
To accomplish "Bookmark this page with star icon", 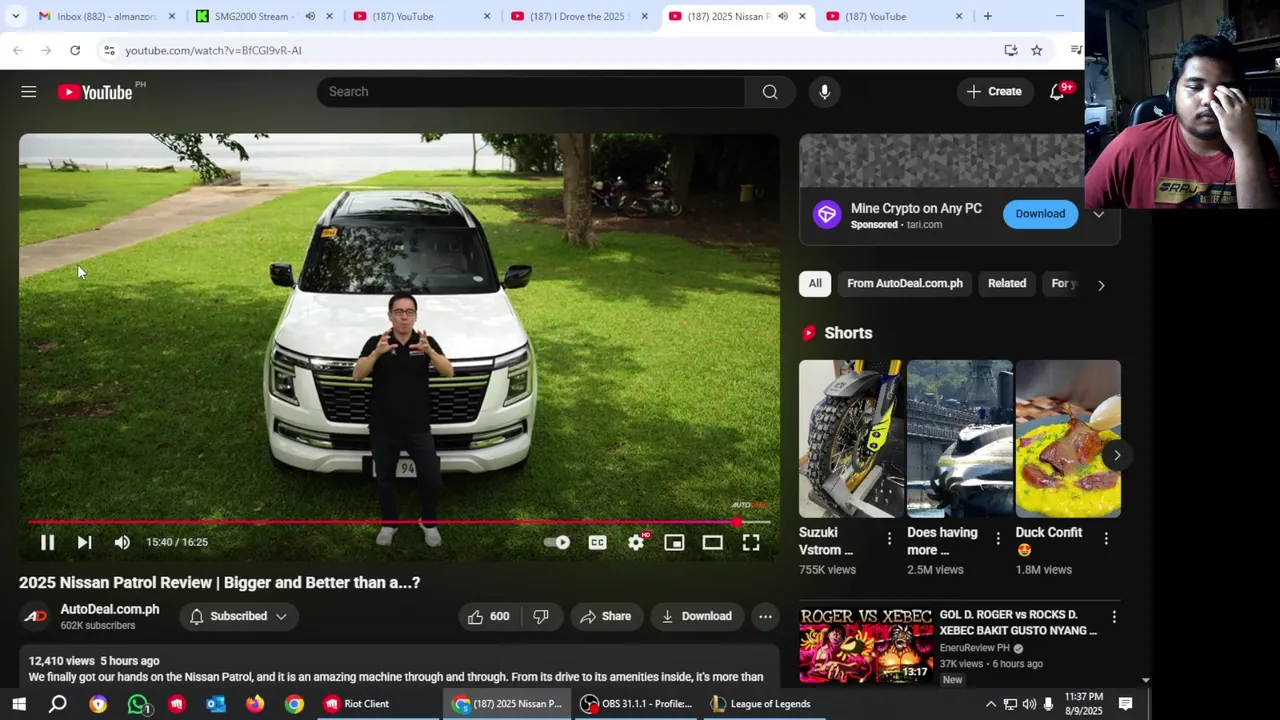I will point(1037,50).
